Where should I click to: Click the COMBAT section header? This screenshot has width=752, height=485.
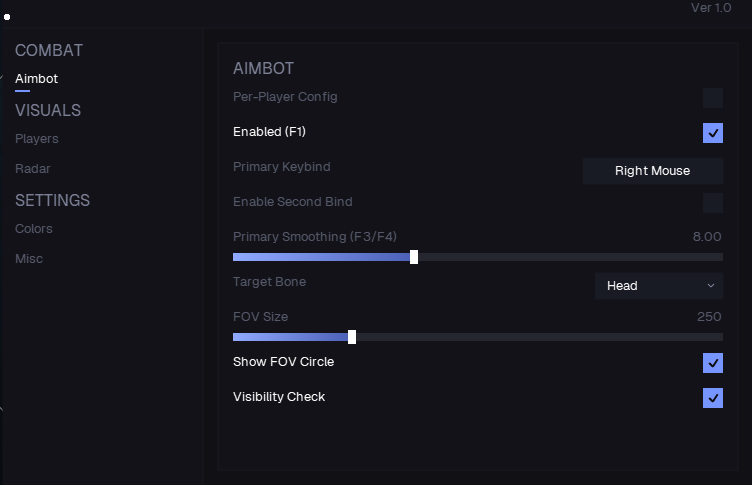(x=49, y=50)
